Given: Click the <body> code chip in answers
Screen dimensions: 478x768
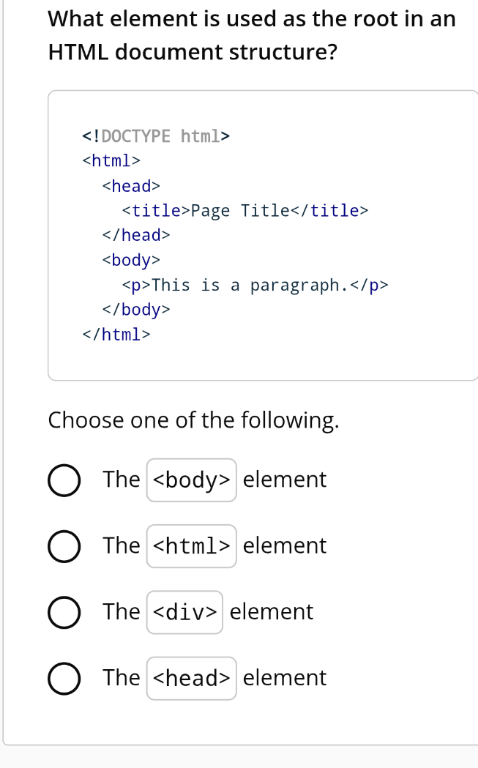Looking at the screenshot, I should pos(191,480).
